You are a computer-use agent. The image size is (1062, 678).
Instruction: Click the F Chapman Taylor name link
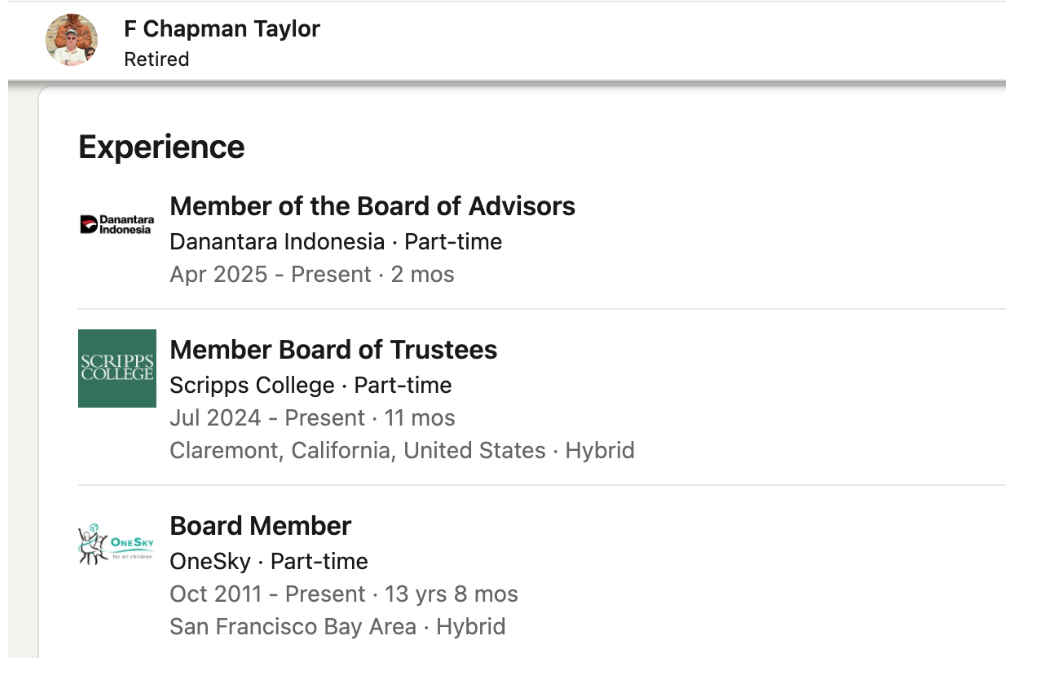pyautogui.click(x=222, y=29)
